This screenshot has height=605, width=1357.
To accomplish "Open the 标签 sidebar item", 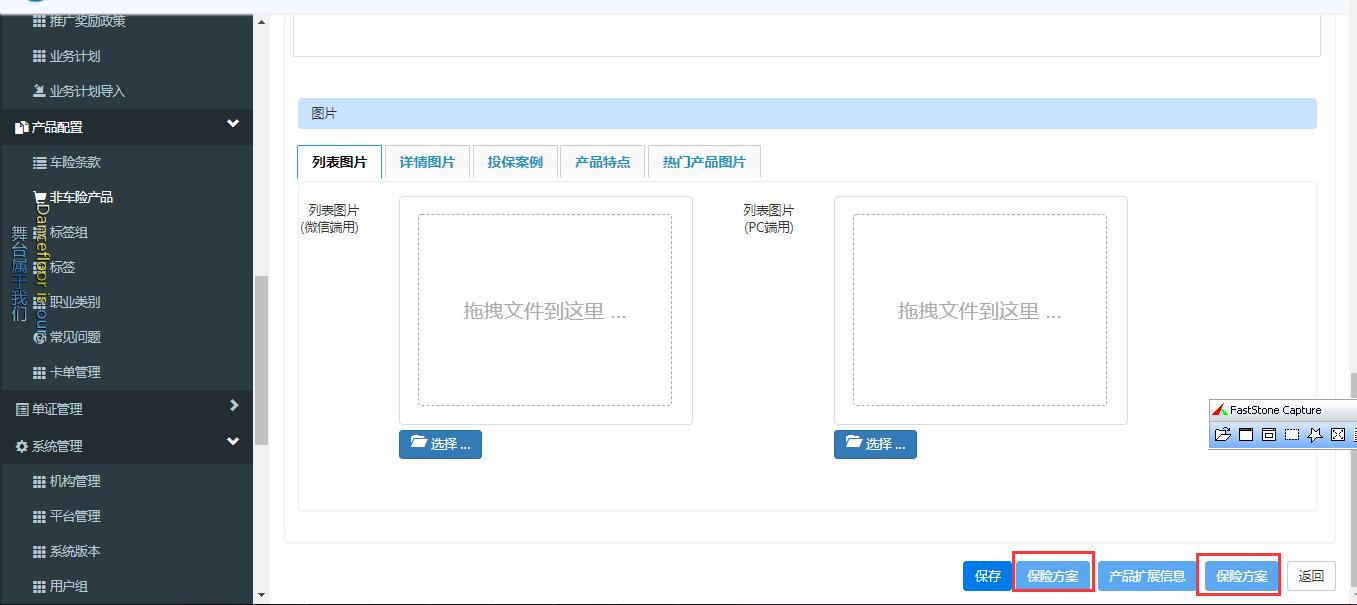I will pos(54,267).
